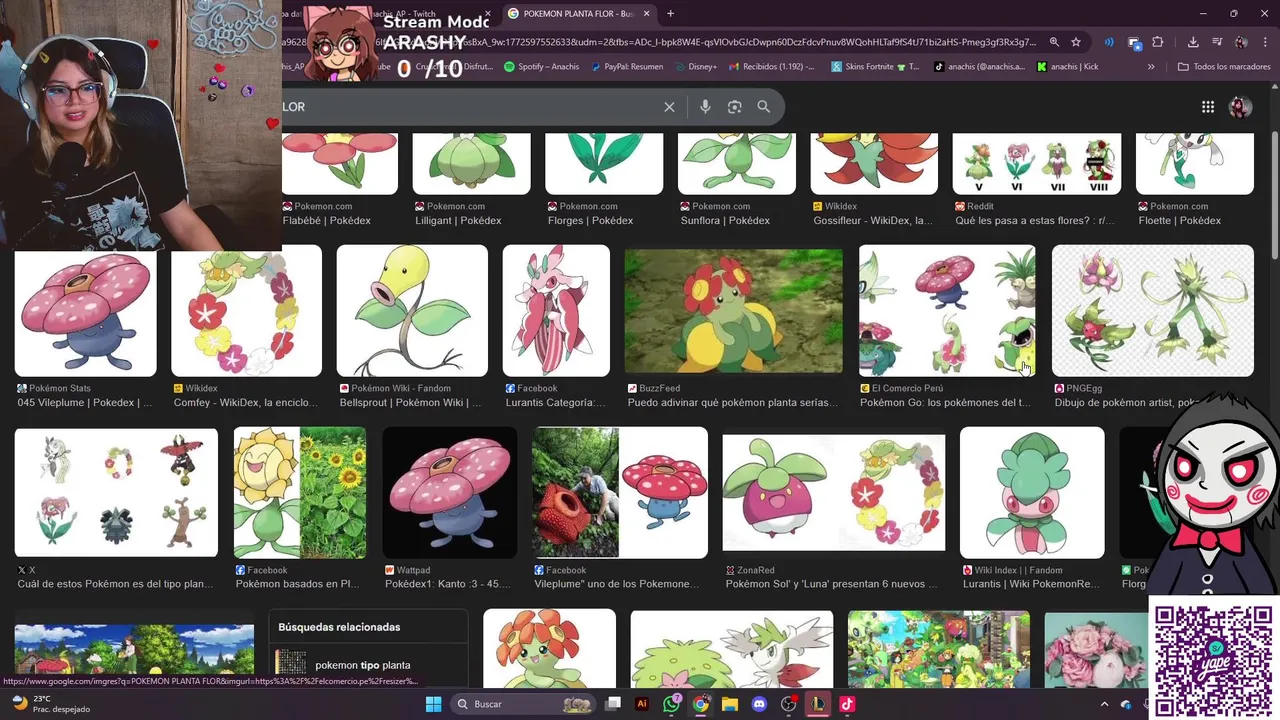
Task: Start a voice search with the microphone
Action: point(705,107)
